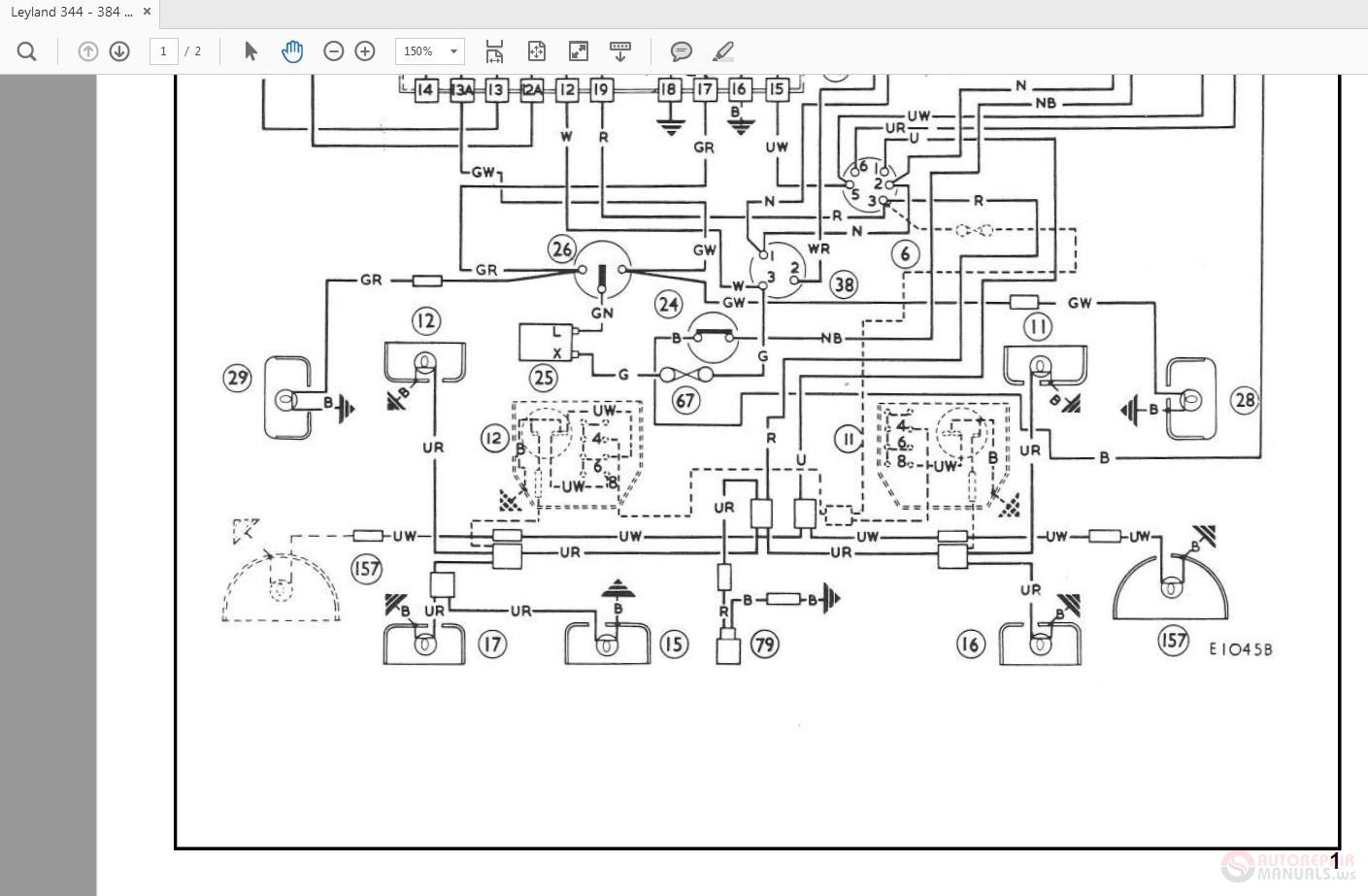Add a comment with speech bubble tool

pos(682,51)
